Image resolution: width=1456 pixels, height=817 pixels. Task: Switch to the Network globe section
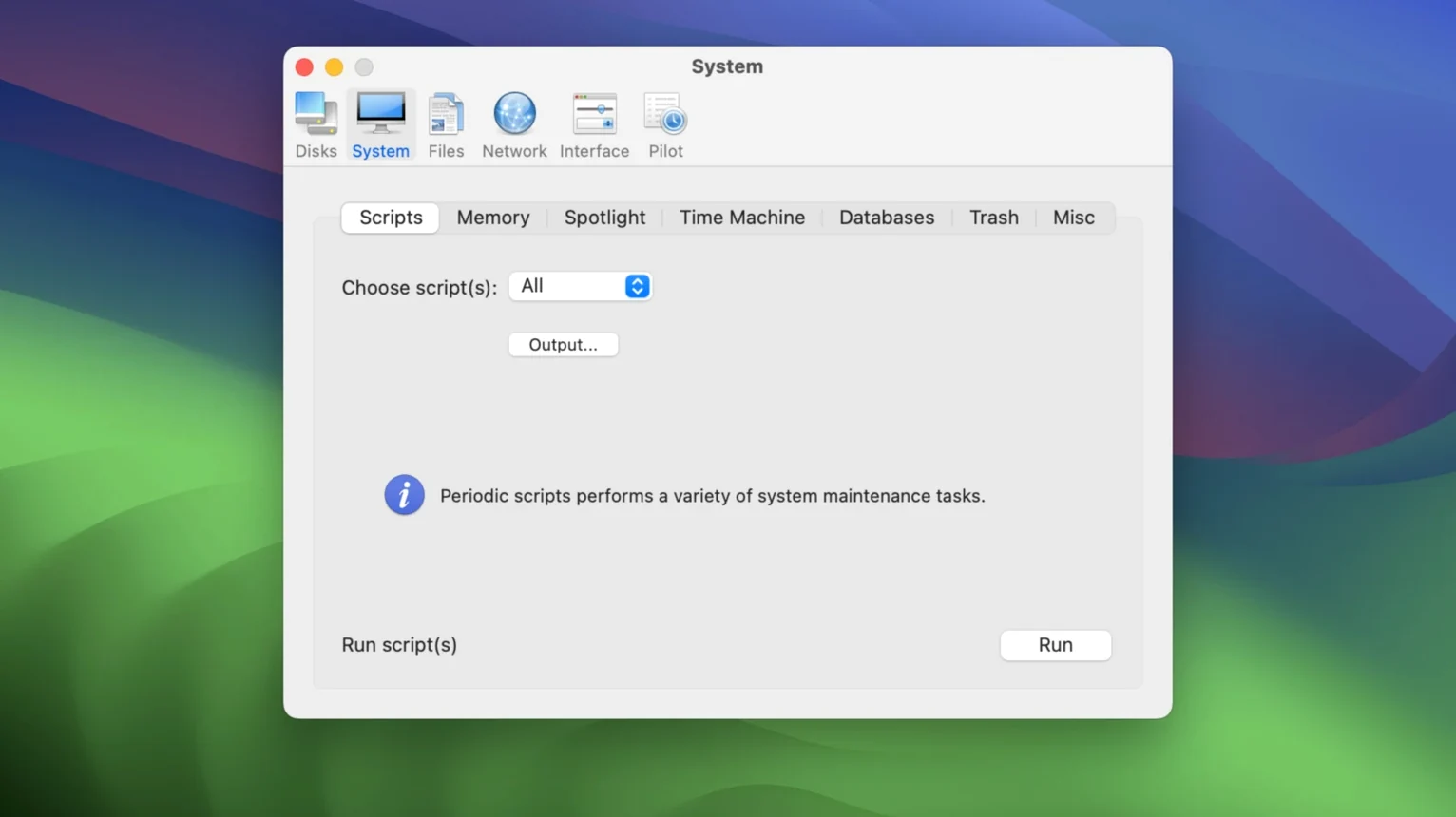point(514,125)
